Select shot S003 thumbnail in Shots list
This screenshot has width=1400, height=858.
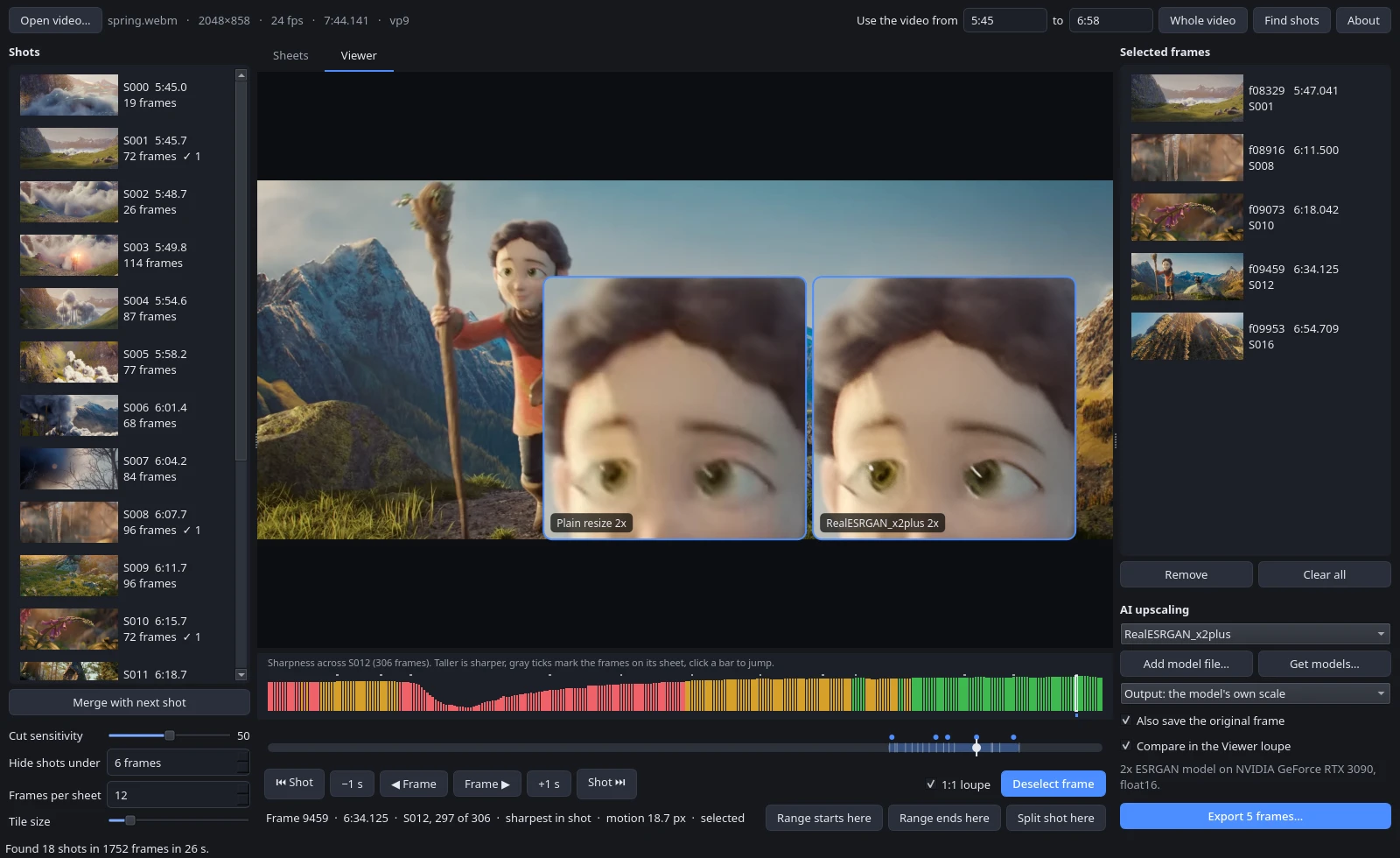click(69, 256)
